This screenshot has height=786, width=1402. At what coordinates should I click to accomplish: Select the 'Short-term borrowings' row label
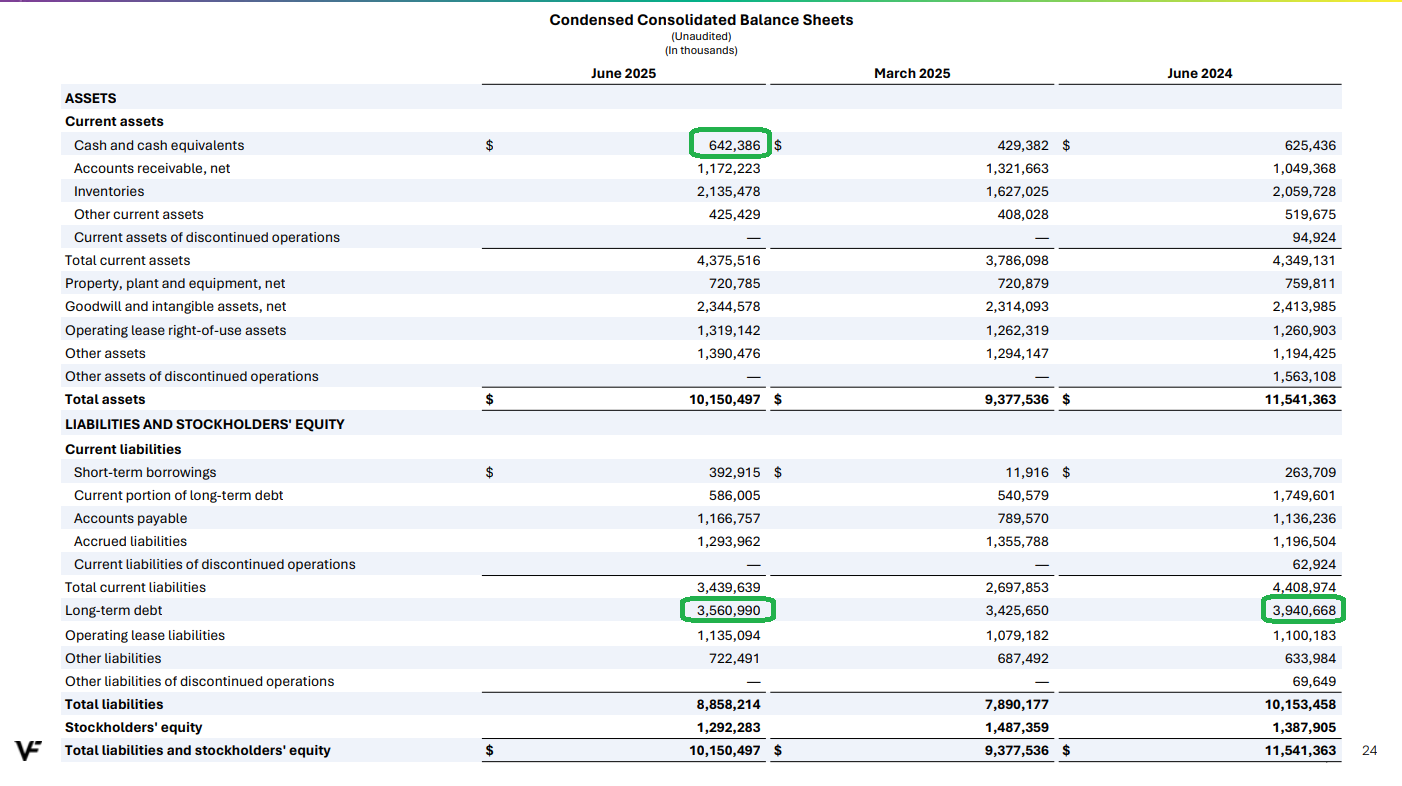[145, 472]
